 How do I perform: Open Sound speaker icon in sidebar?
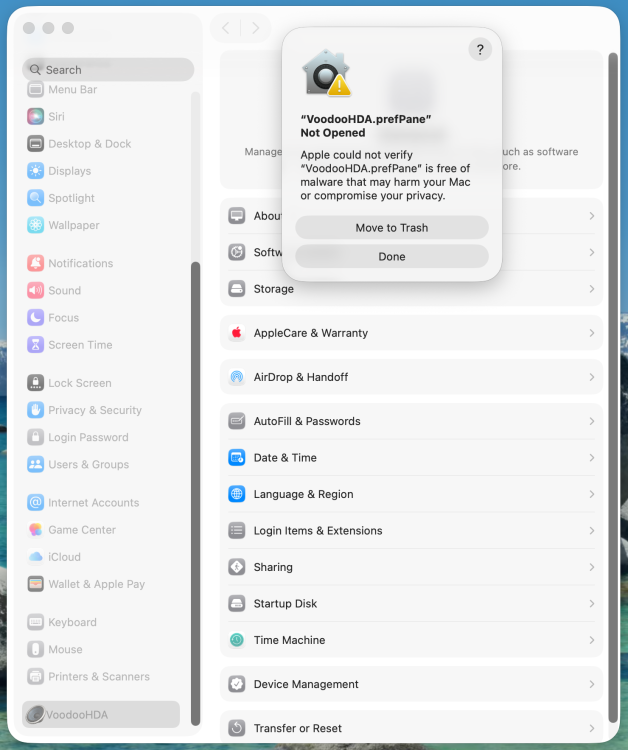point(35,290)
